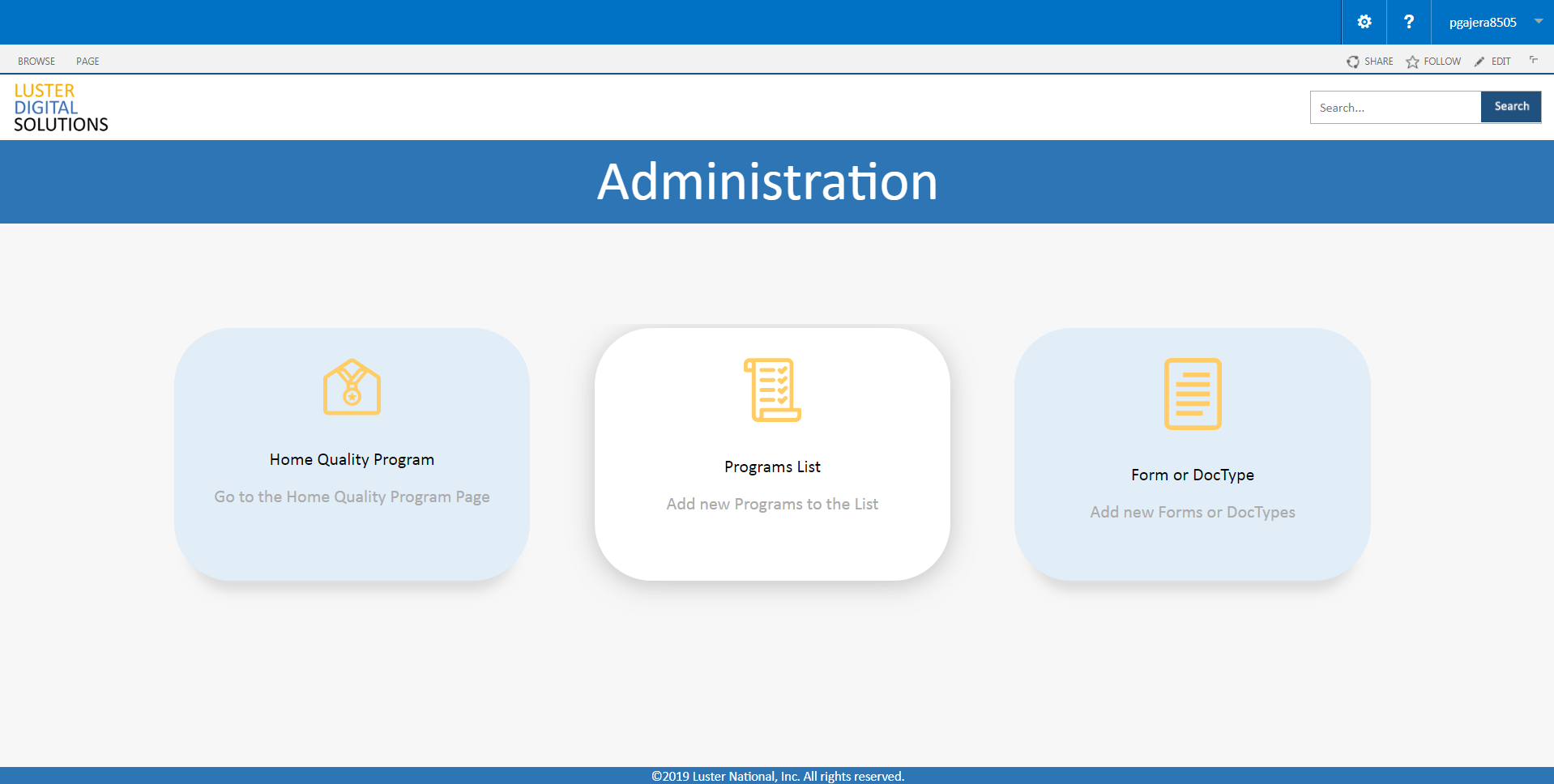Focus the Search text field
The image size is (1554, 784).
[1395, 107]
